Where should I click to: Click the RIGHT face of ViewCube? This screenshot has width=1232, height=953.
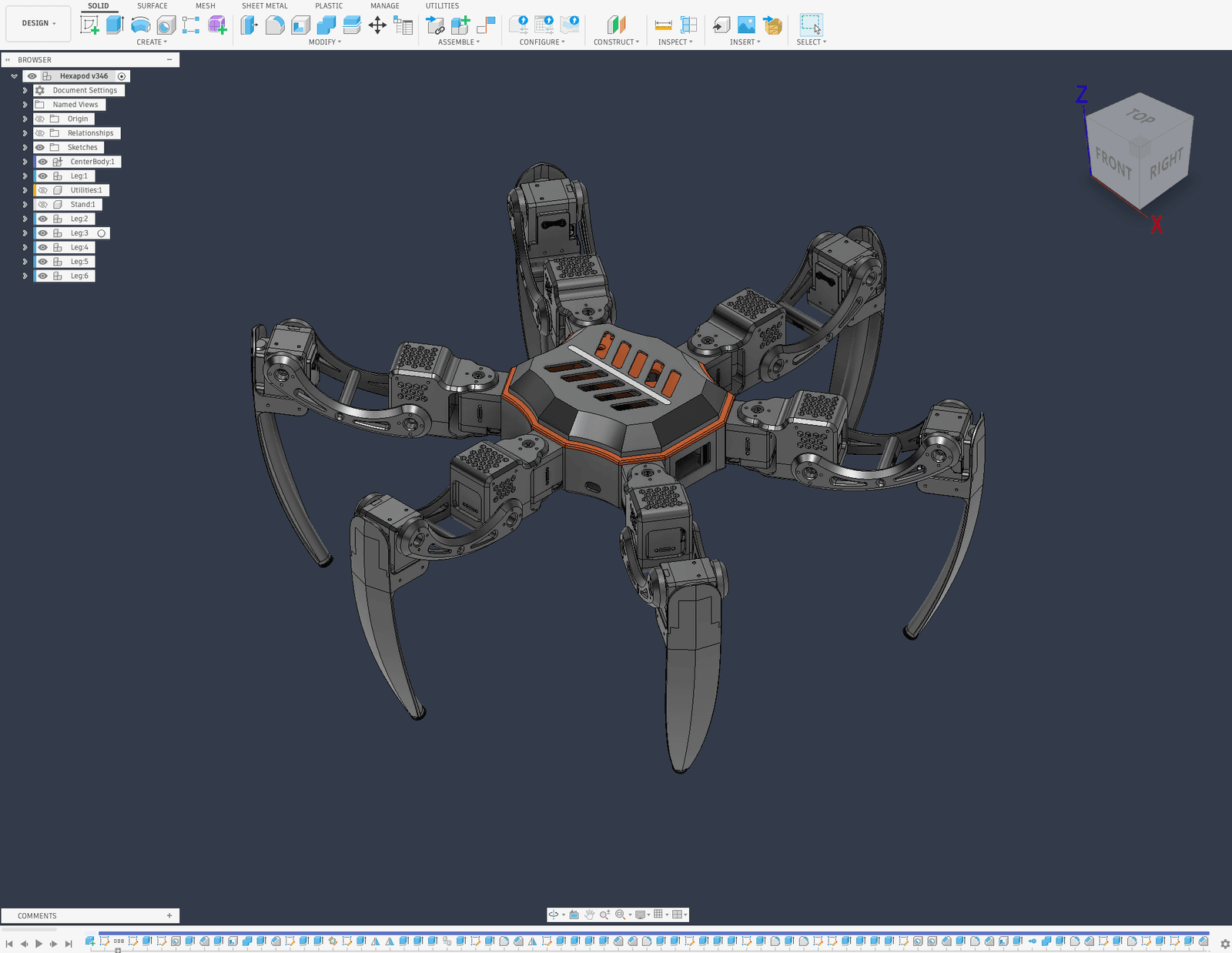tap(1166, 163)
